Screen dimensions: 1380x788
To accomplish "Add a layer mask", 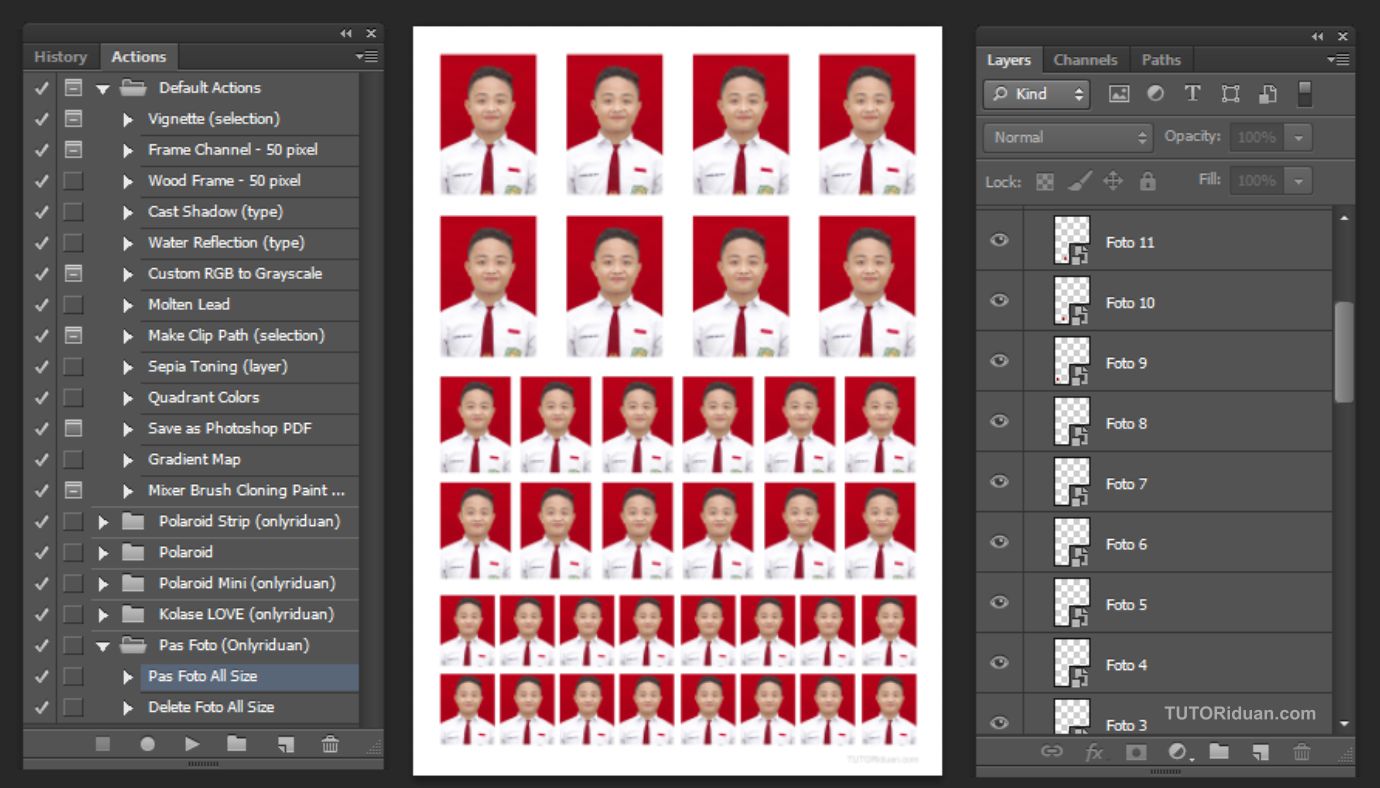I will (1136, 752).
